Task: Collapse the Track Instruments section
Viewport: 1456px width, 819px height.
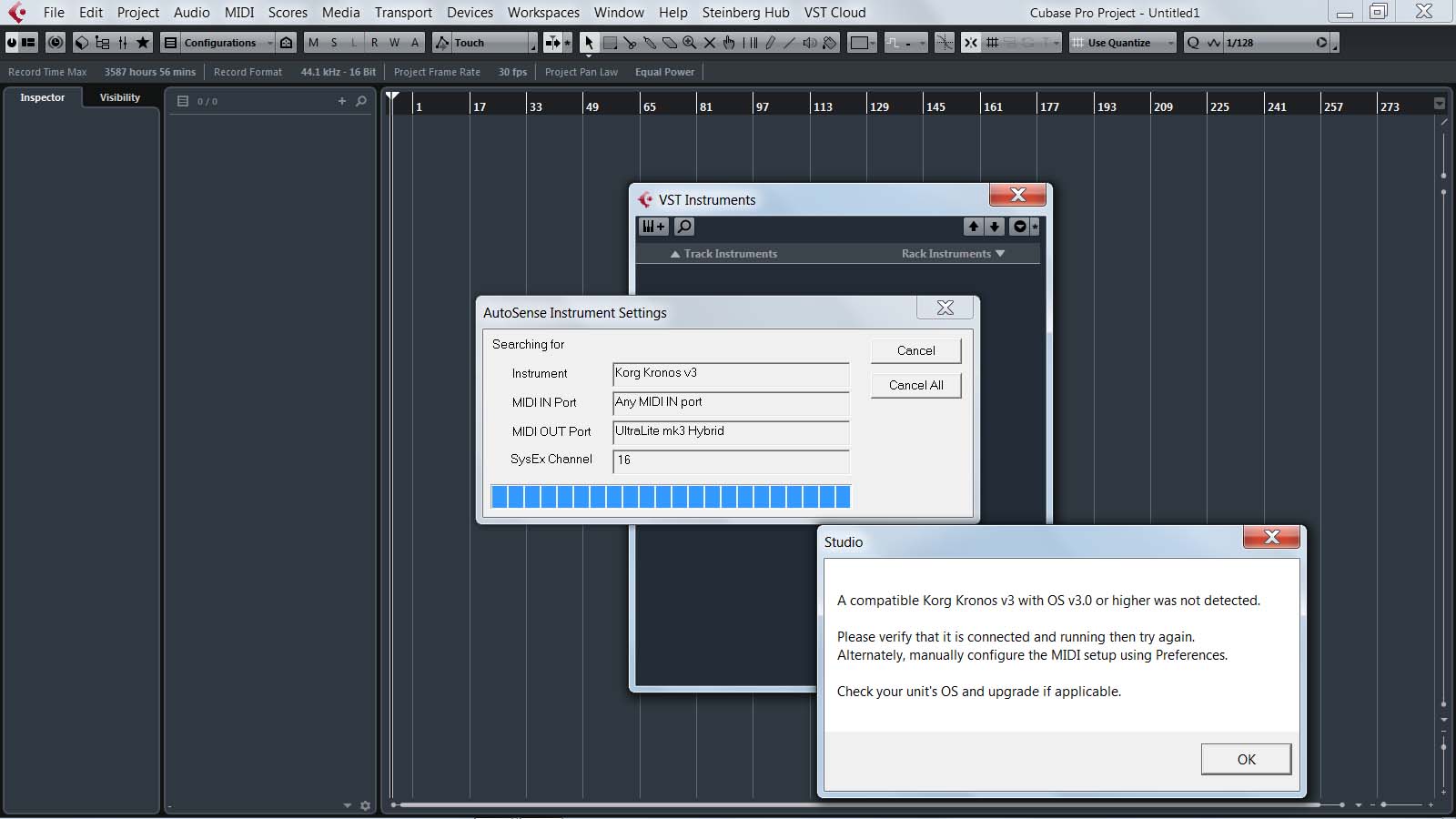Action: pyautogui.click(x=723, y=254)
